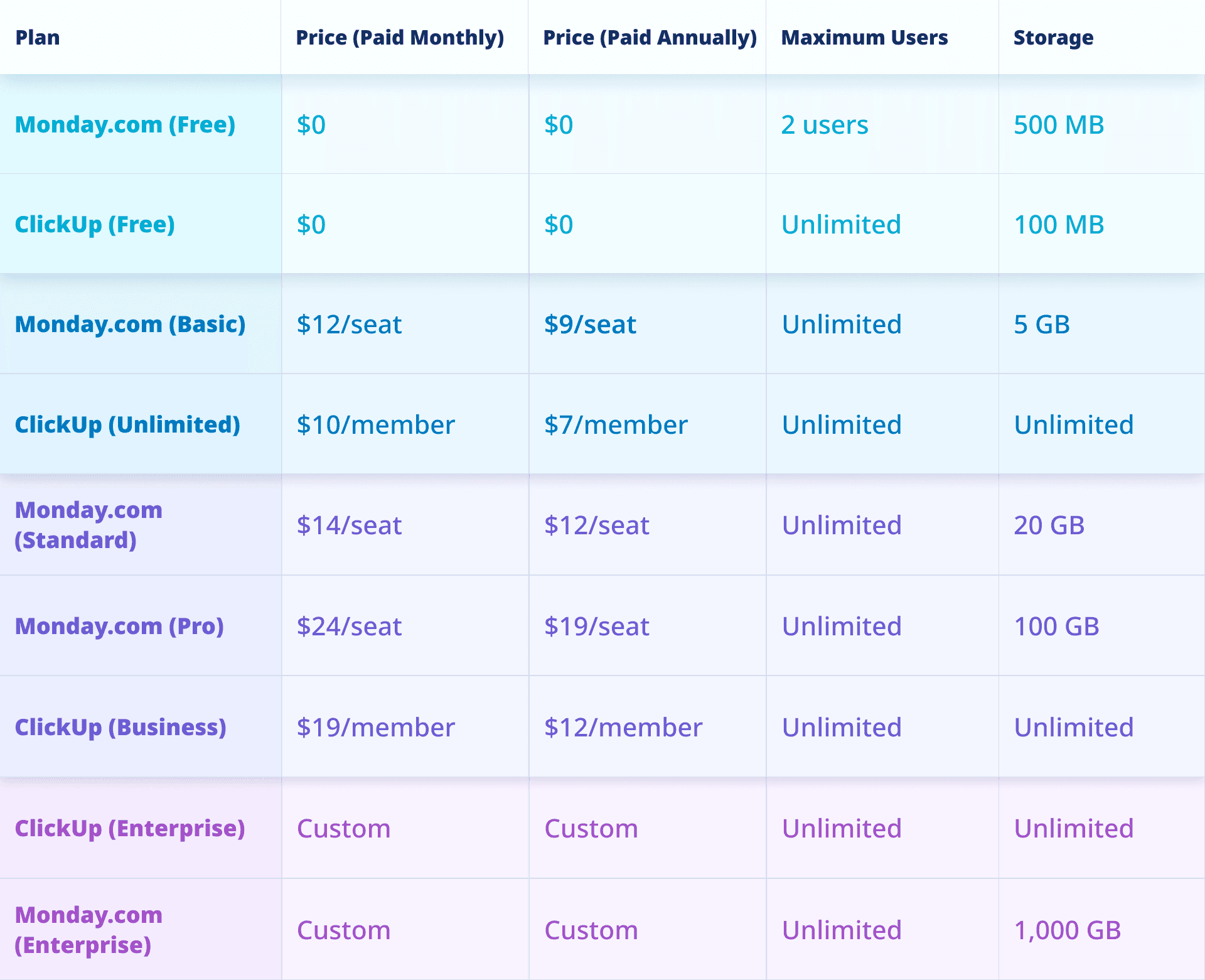The image size is (1205, 980).
Task: Click the Plan column header
Action: (x=38, y=38)
